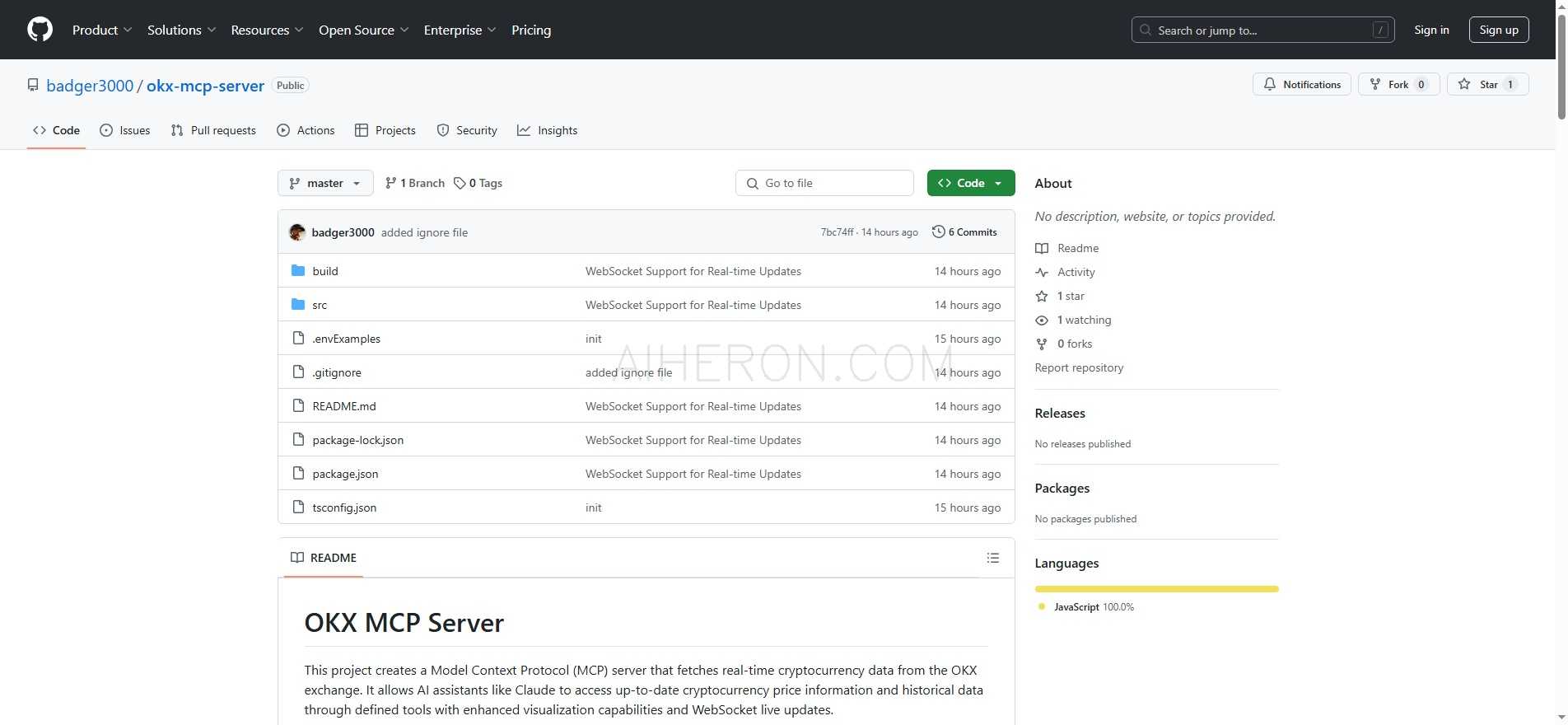Star this repository
The height and width of the screenshot is (725, 1568).
1487,84
